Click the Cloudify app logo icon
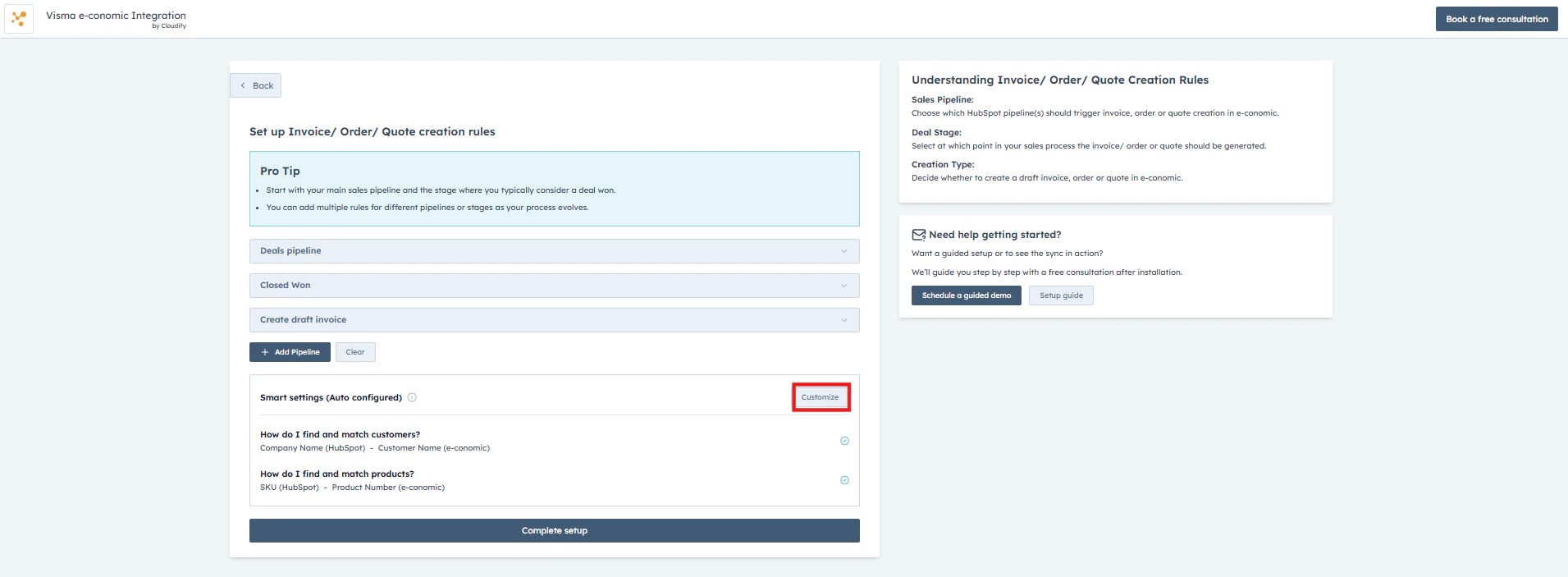The width and height of the screenshot is (1568, 577). (19, 19)
